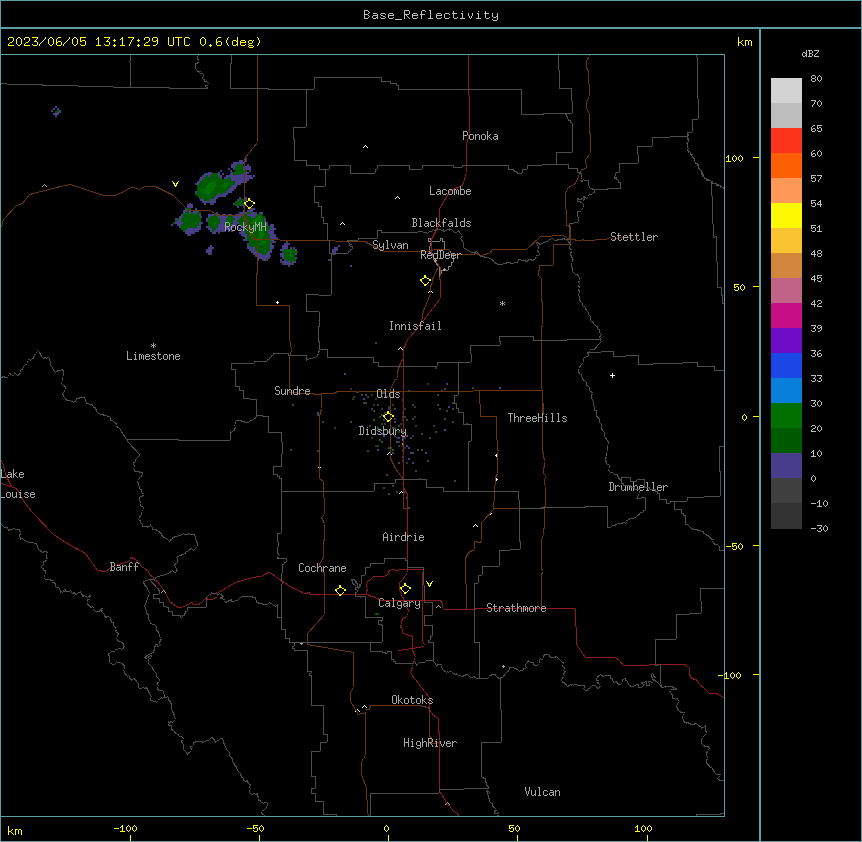This screenshot has height=842, width=862.
Task: Click the yellow V marker northeast of Calgary
Action: tap(429, 584)
